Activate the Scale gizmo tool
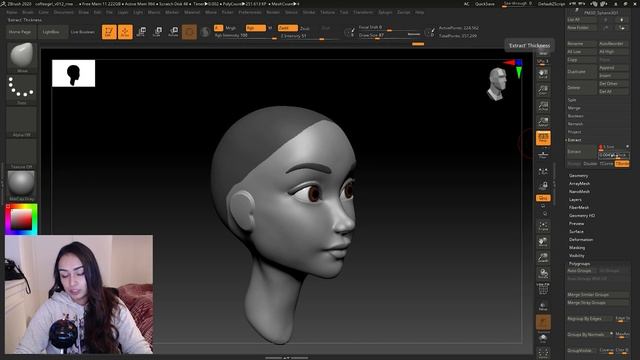Image resolution: width=640 pixels, height=360 pixels. (157, 32)
